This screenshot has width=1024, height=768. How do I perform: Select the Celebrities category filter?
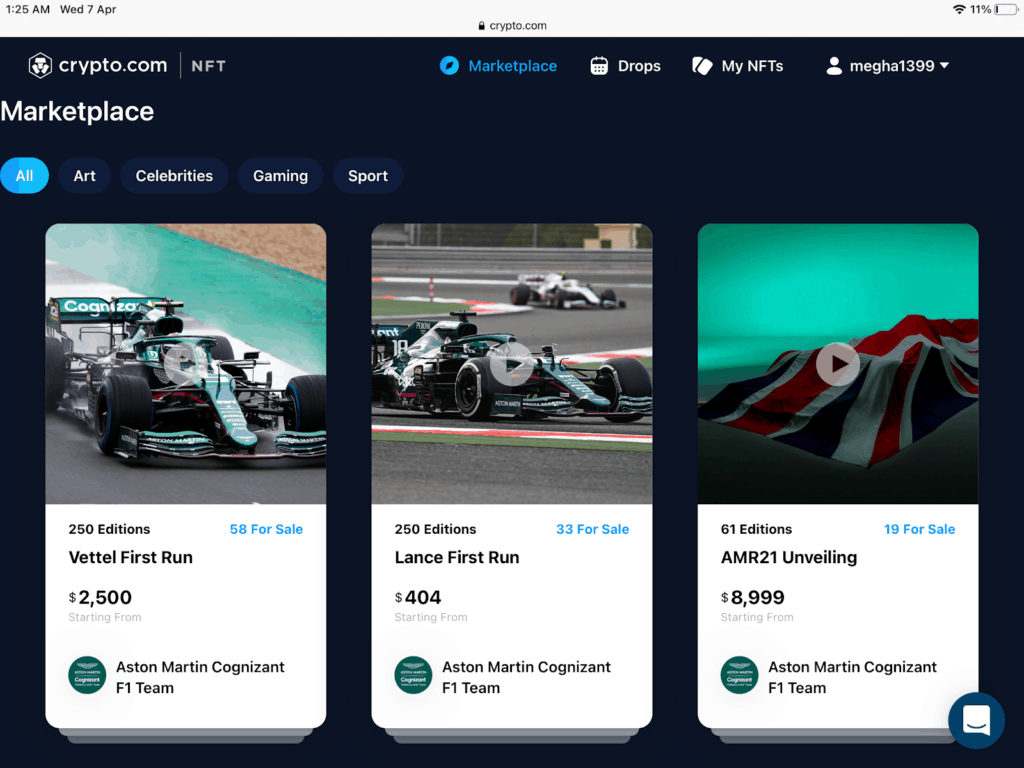[174, 176]
